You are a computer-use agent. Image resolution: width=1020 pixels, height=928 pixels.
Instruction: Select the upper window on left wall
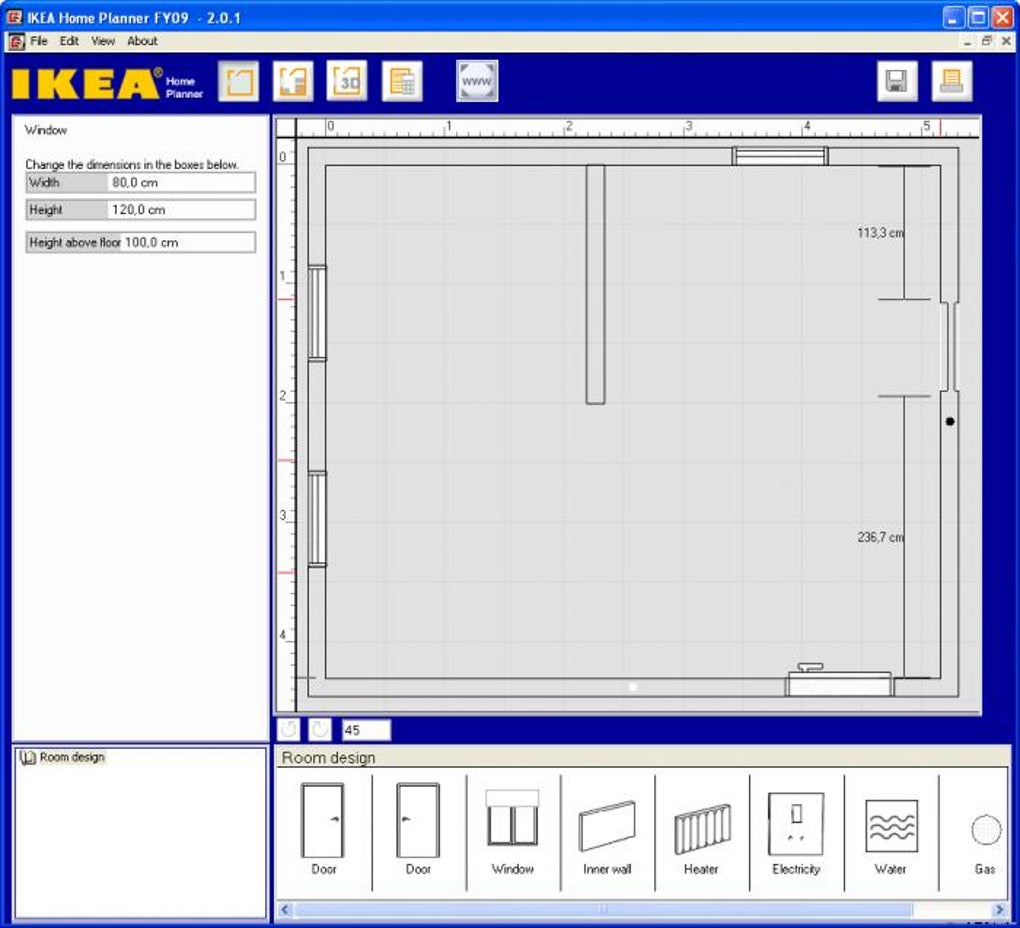[x=317, y=313]
